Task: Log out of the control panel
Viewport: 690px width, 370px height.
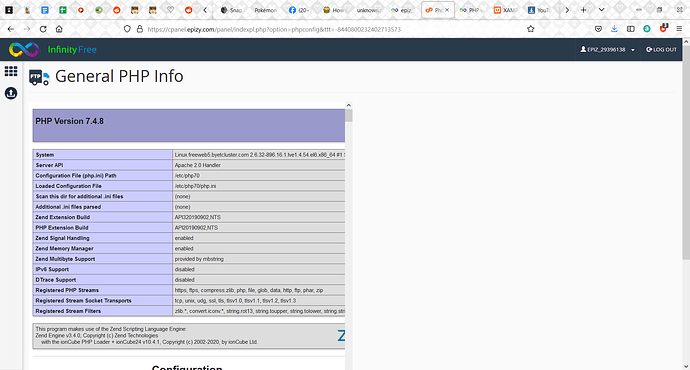Action: (x=661, y=50)
